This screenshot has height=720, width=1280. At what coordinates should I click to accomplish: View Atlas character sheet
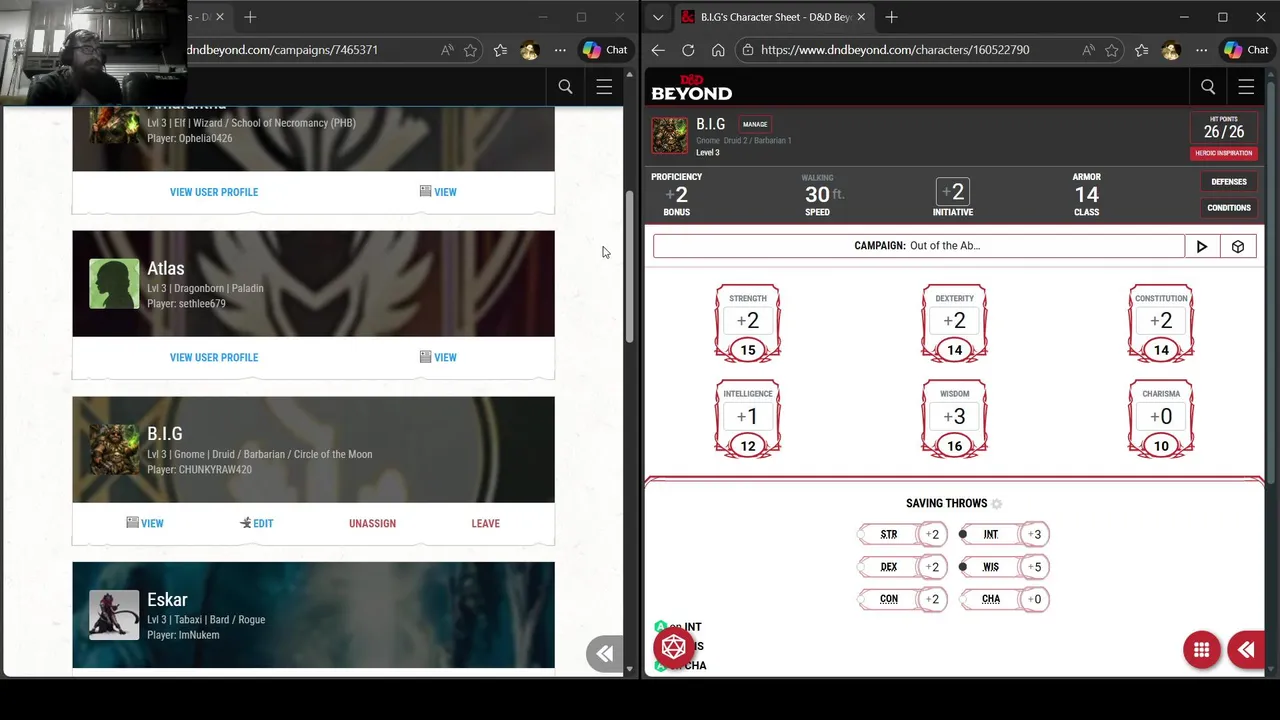(438, 358)
